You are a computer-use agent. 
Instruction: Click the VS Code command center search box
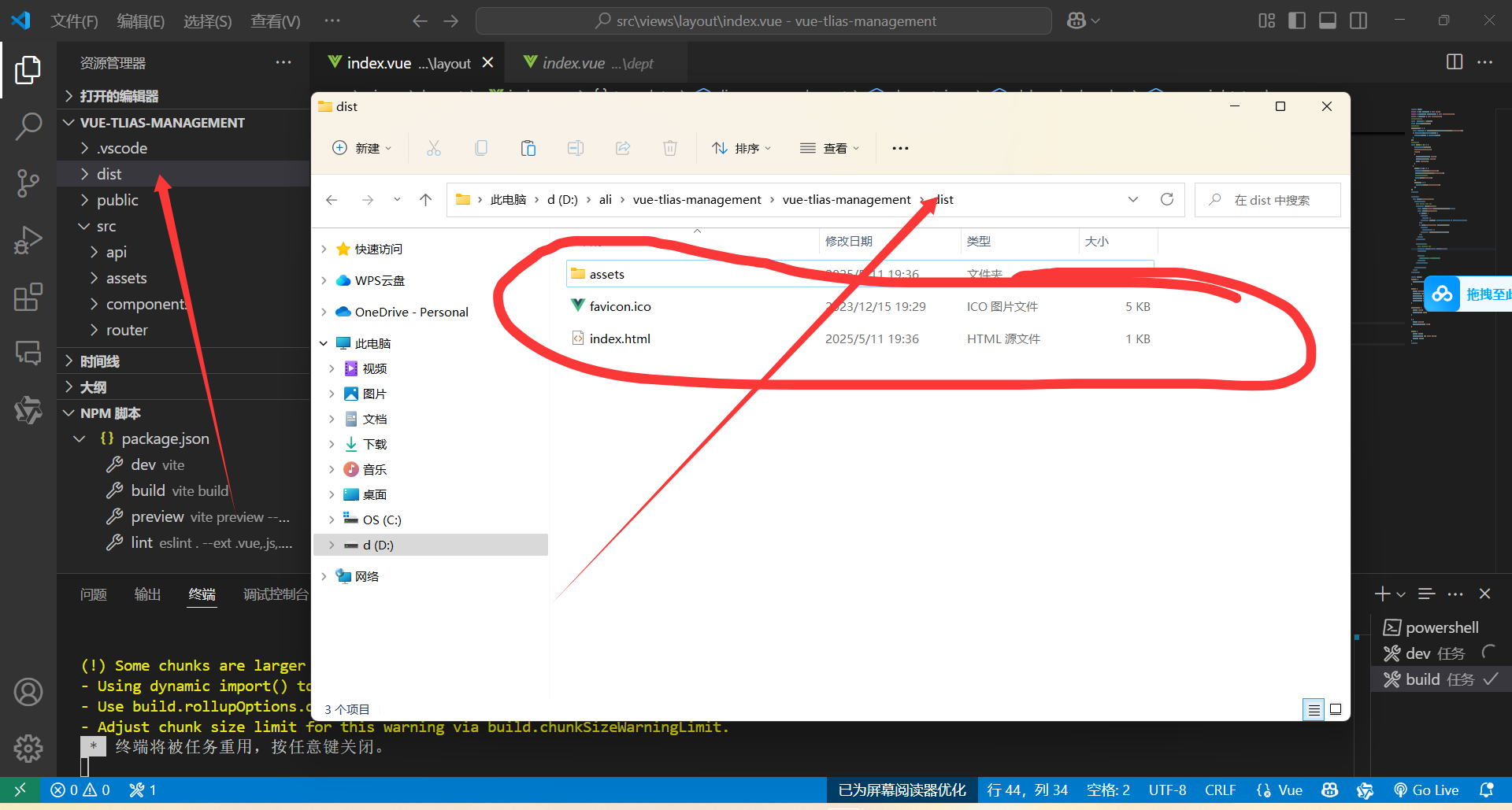(763, 21)
